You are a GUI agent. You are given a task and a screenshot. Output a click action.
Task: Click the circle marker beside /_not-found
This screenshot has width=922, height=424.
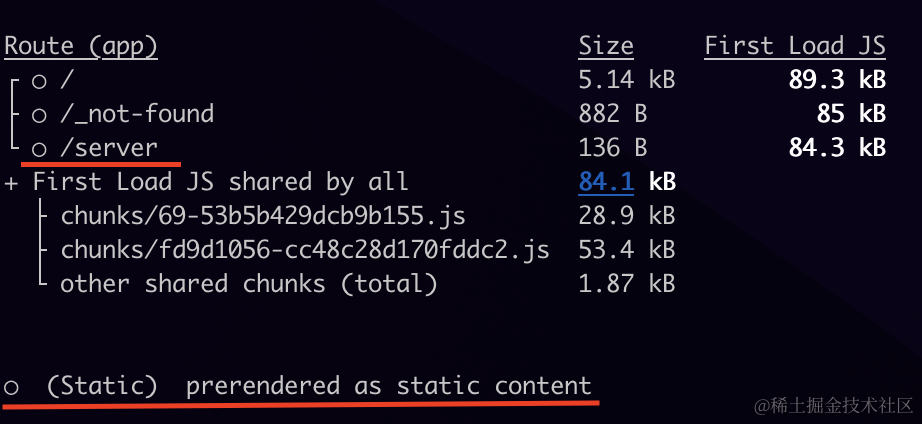[x=39, y=115]
